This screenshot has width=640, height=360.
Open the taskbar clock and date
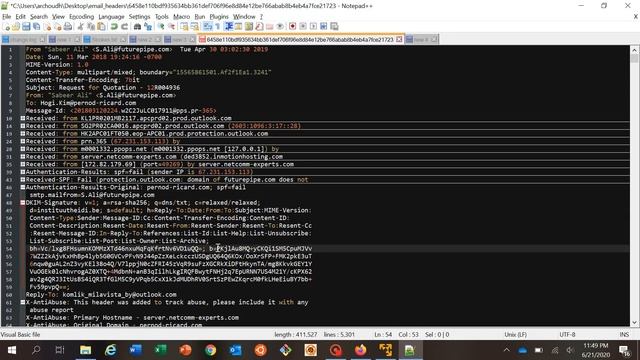coord(595,350)
